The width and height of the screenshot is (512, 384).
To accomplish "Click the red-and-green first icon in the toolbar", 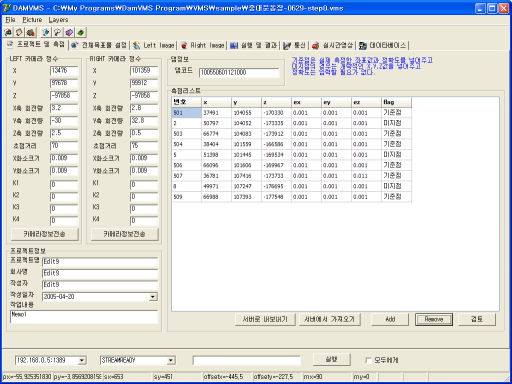I will point(8,32).
